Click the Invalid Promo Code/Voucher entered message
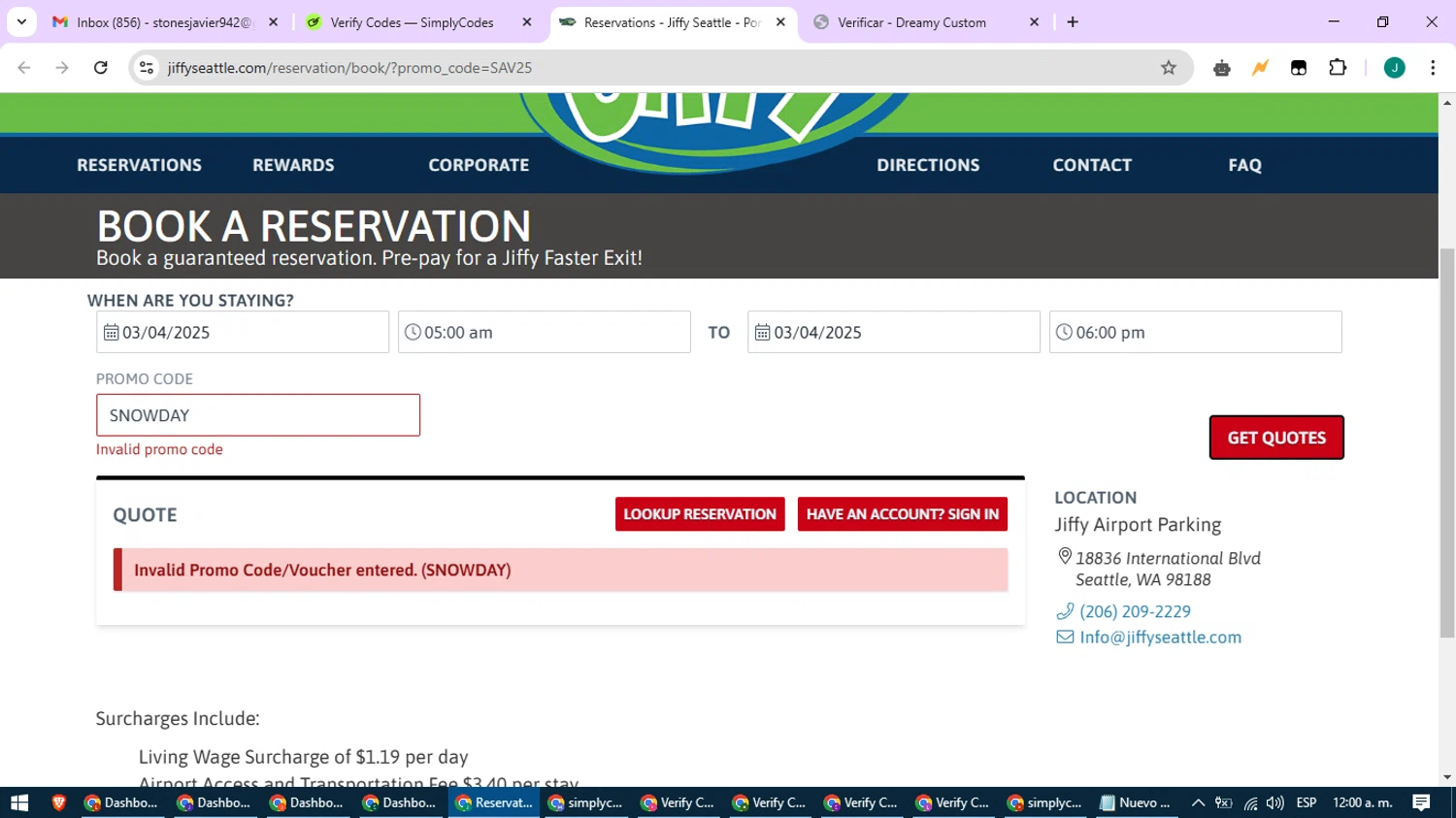The height and width of the screenshot is (818, 1456). pyautogui.click(x=561, y=570)
